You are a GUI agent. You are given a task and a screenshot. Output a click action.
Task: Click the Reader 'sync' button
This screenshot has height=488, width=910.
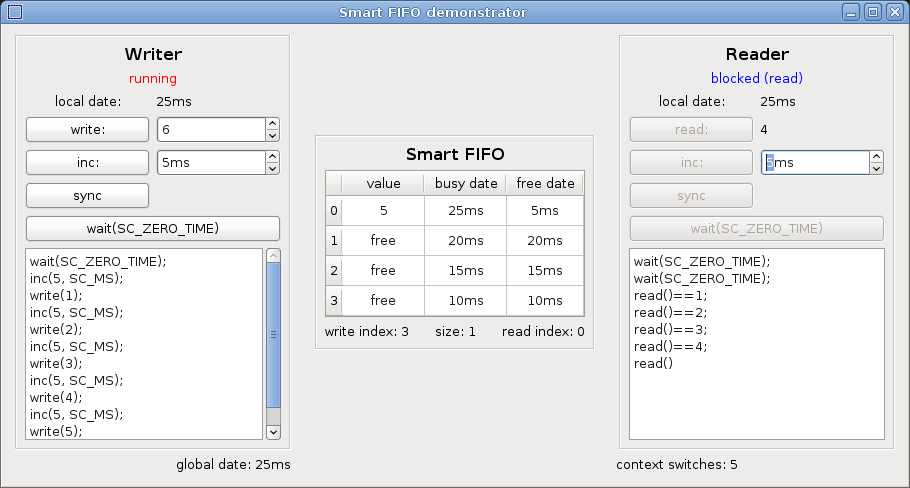pyautogui.click(x=691, y=196)
